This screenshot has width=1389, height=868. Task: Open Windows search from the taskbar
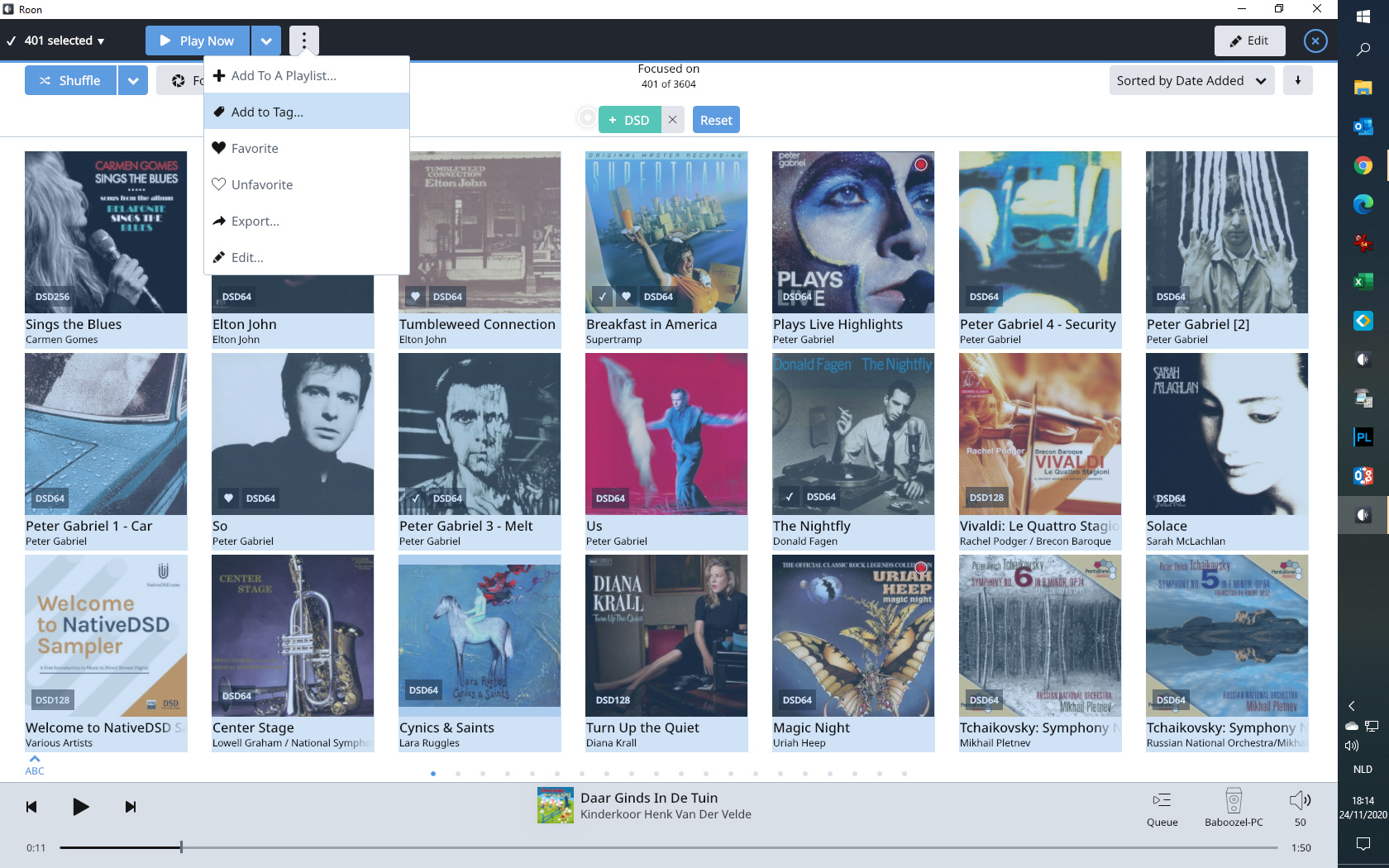tap(1363, 50)
